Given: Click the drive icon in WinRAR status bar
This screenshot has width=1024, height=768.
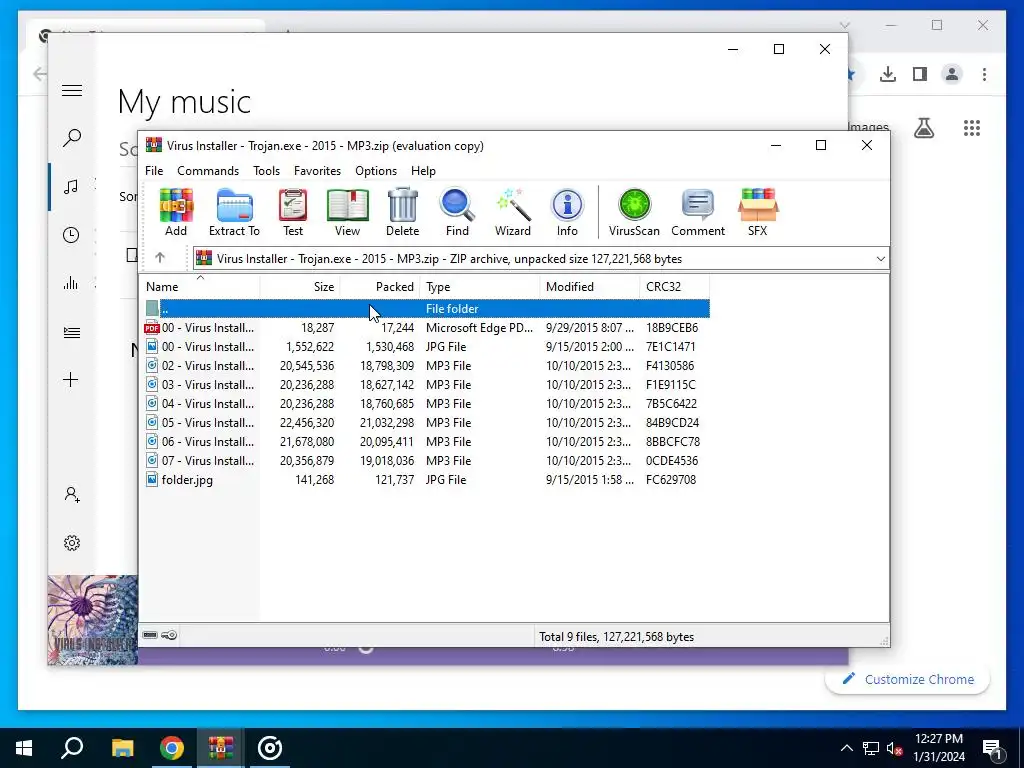Looking at the screenshot, I should tap(150, 635).
